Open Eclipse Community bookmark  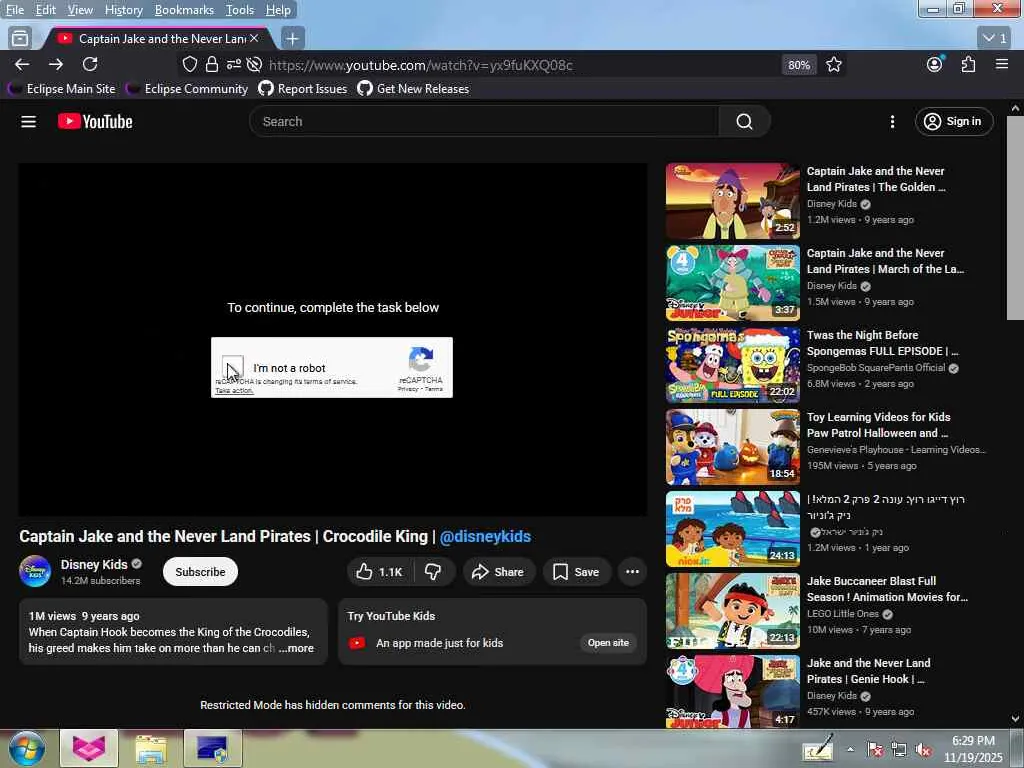coord(188,89)
